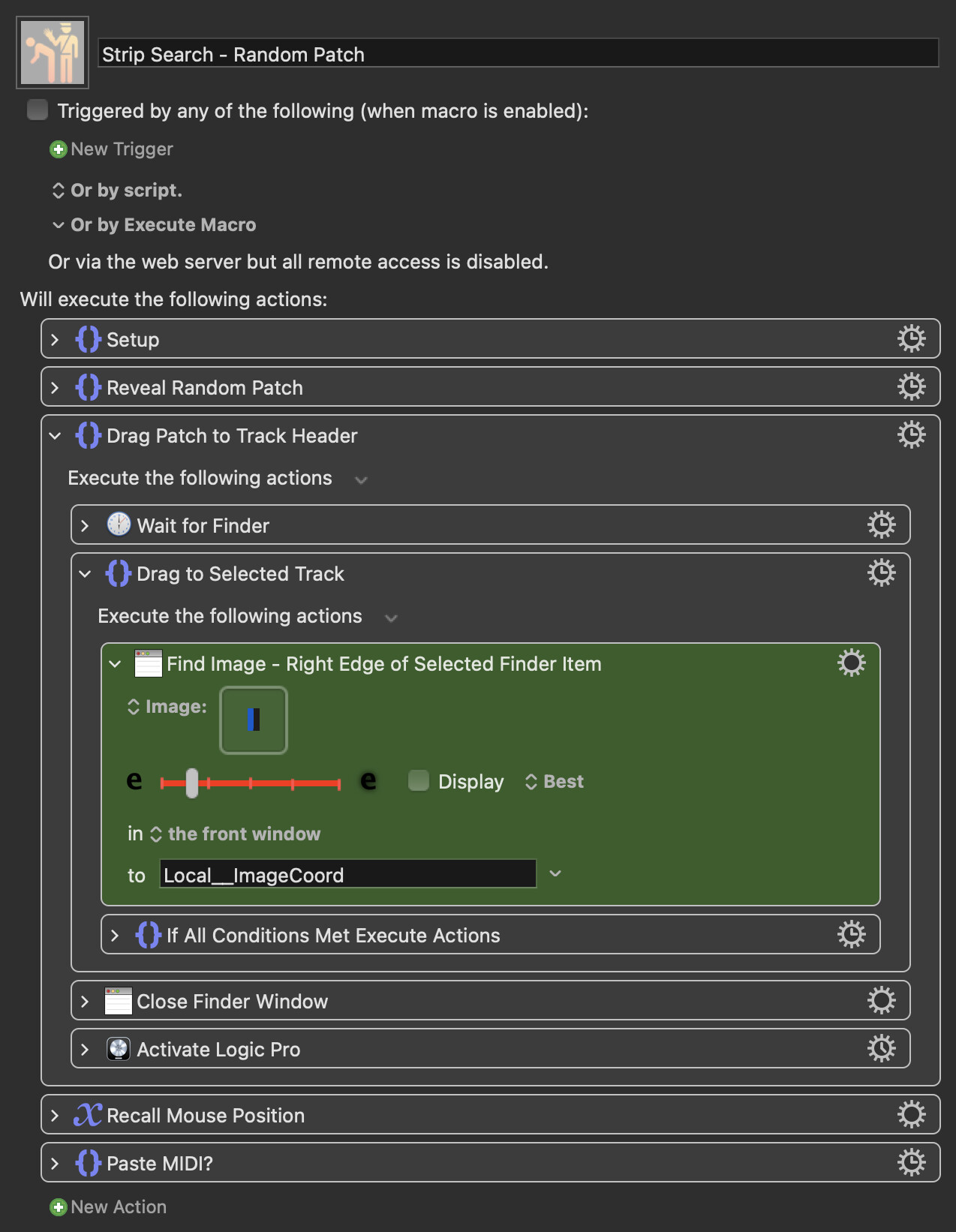Click the Local__ImageCoord variable field

click(x=347, y=875)
